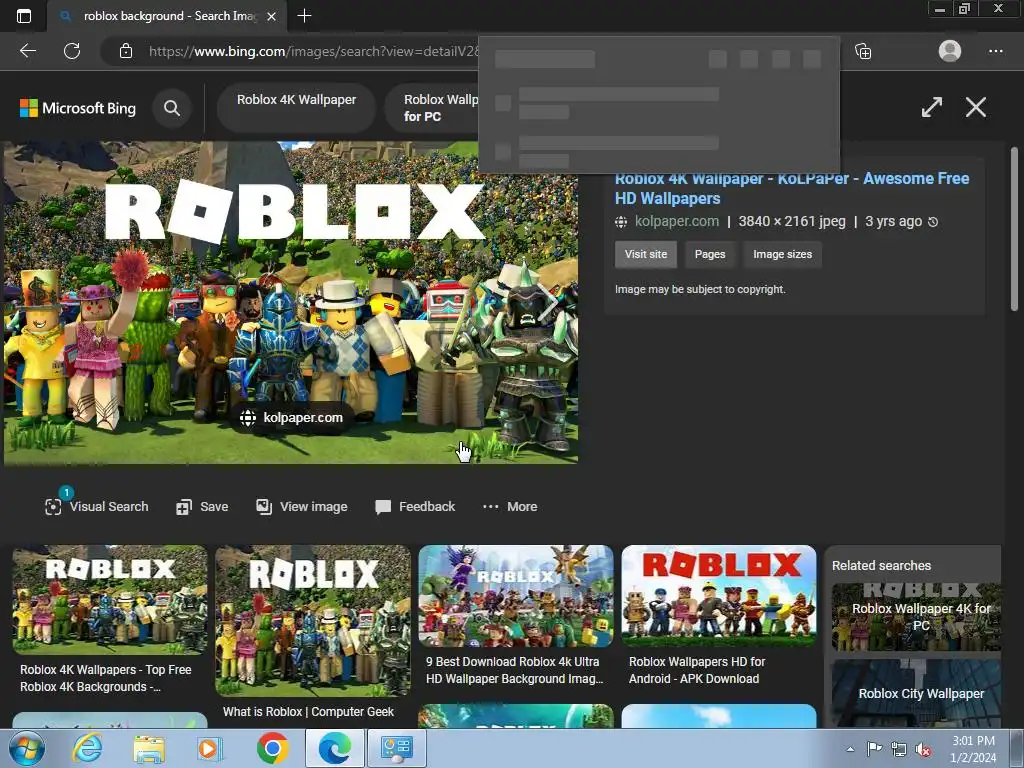The image size is (1024, 768).
Task: Open the profile avatar icon
Action: tap(950, 51)
